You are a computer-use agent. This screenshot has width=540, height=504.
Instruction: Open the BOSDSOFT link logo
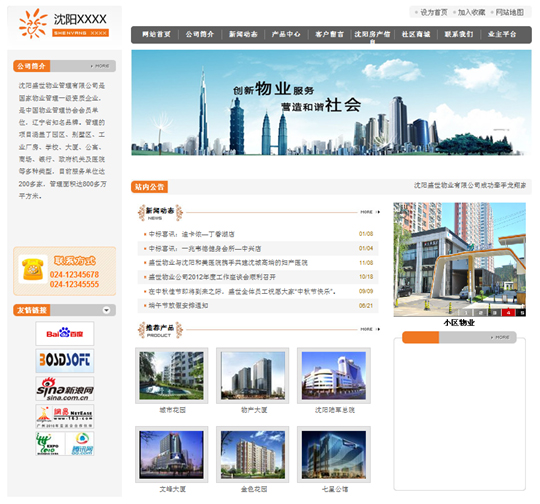click(65, 360)
